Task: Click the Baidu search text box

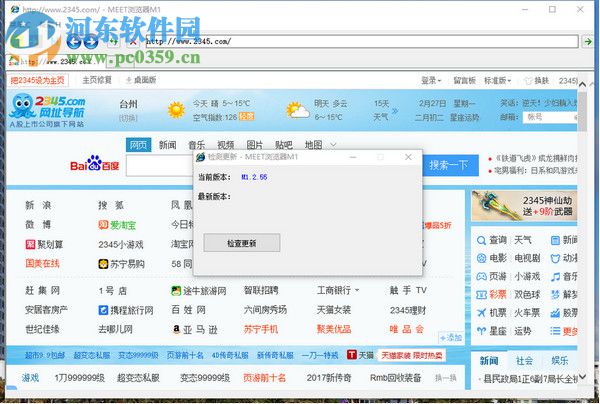Action: point(160,165)
